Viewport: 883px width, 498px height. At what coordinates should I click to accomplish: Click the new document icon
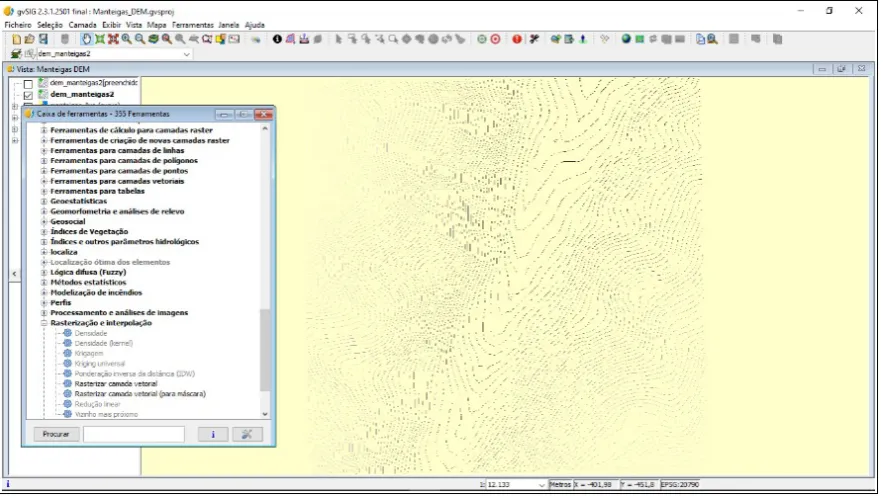pos(16,39)
